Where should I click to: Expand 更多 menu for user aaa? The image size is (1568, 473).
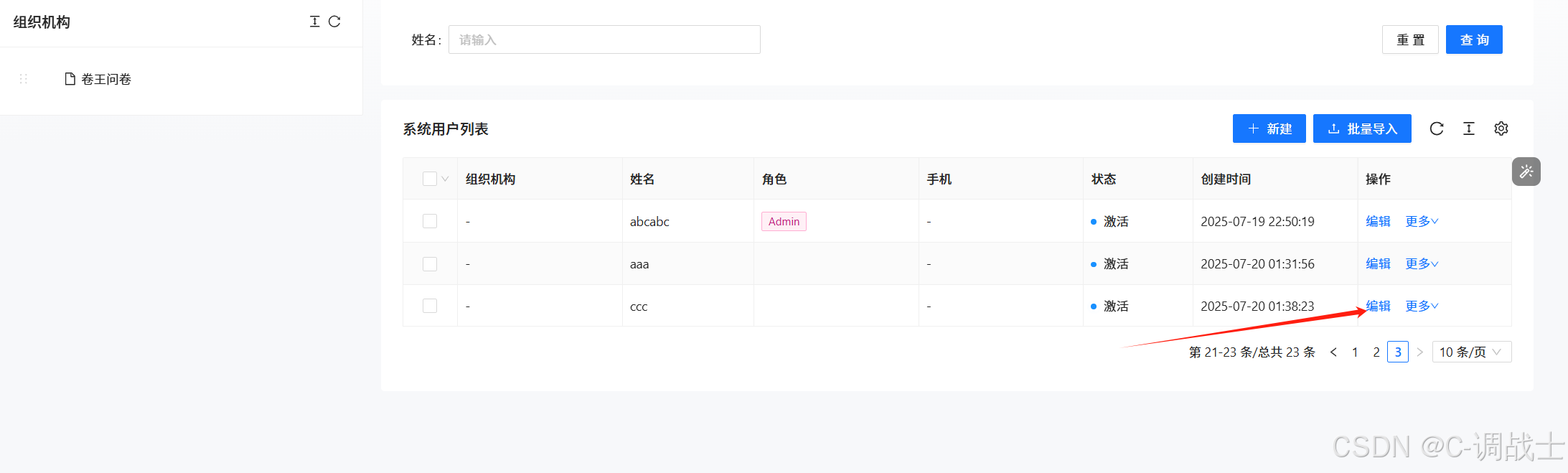[x=1422, y=263]
